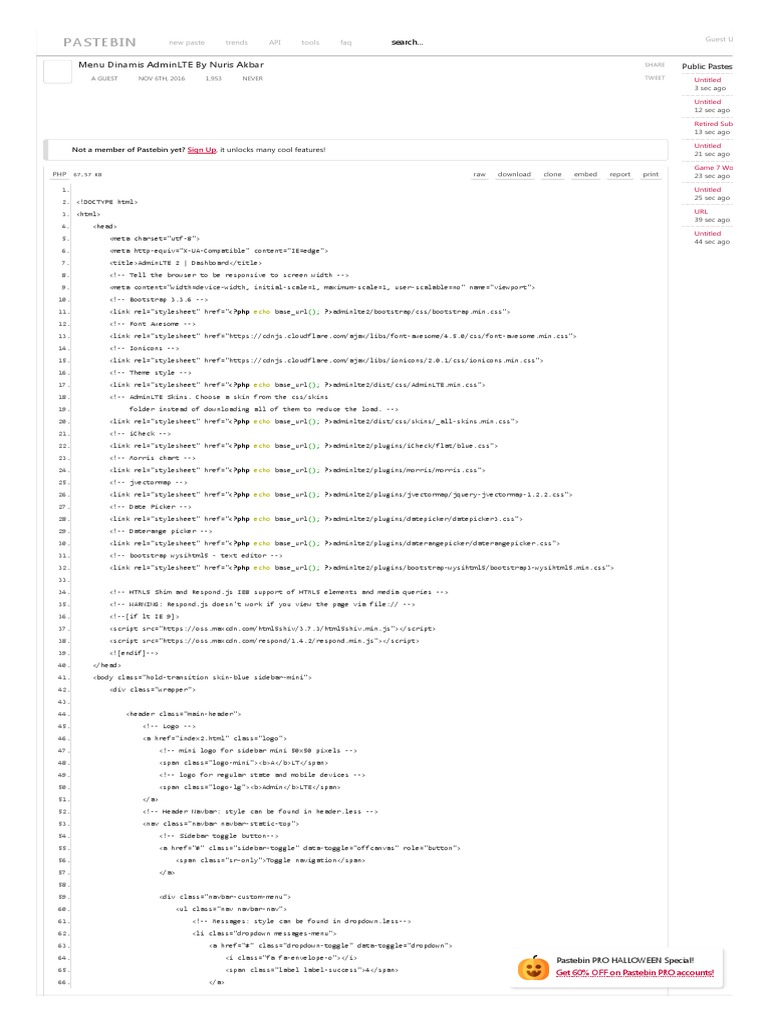Select the <!-- Font Awesome --> comment line
The image size is (768, 1024).
click(153, 324)
